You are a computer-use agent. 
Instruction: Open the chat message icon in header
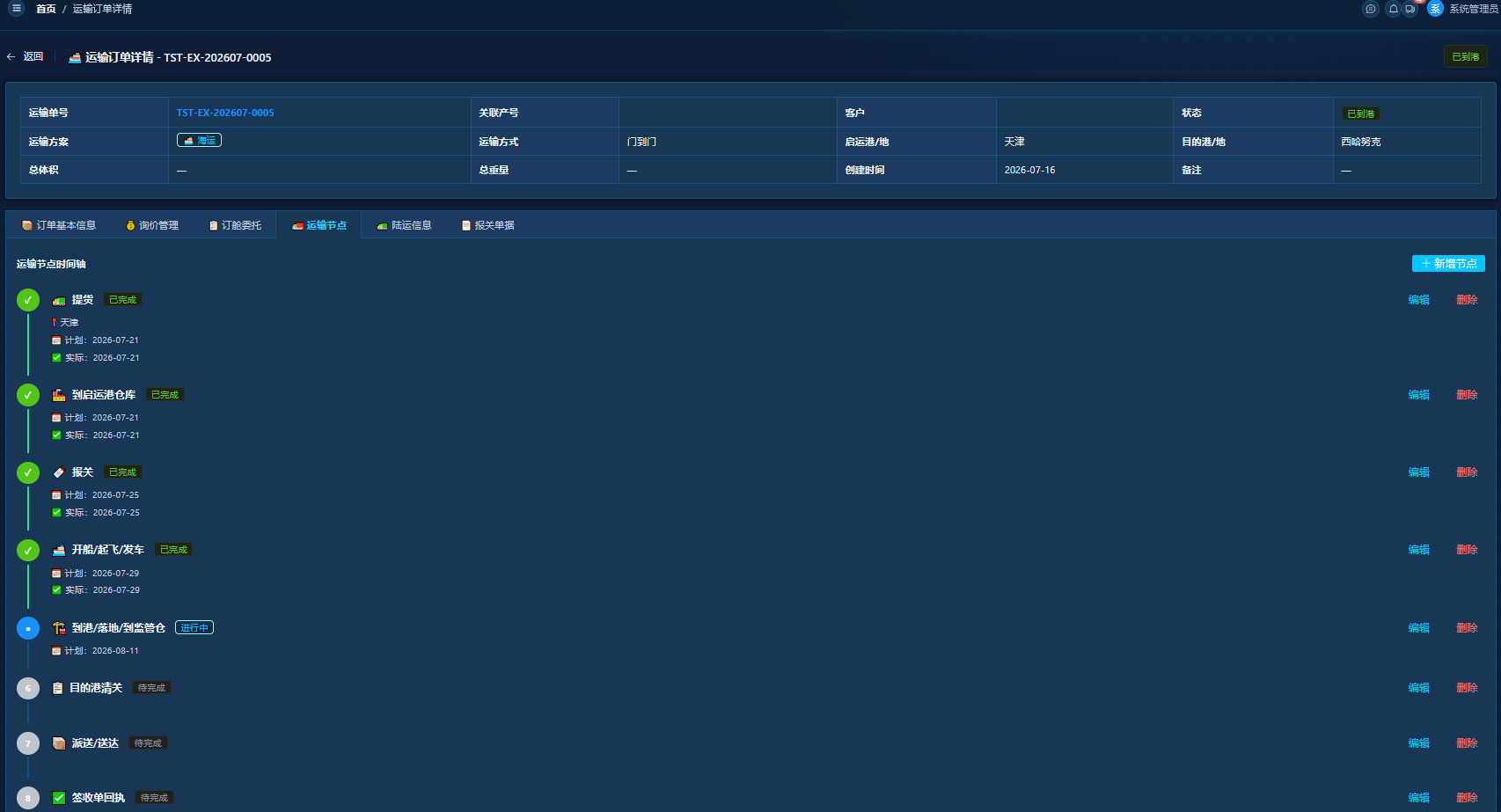coord(1370,9)
